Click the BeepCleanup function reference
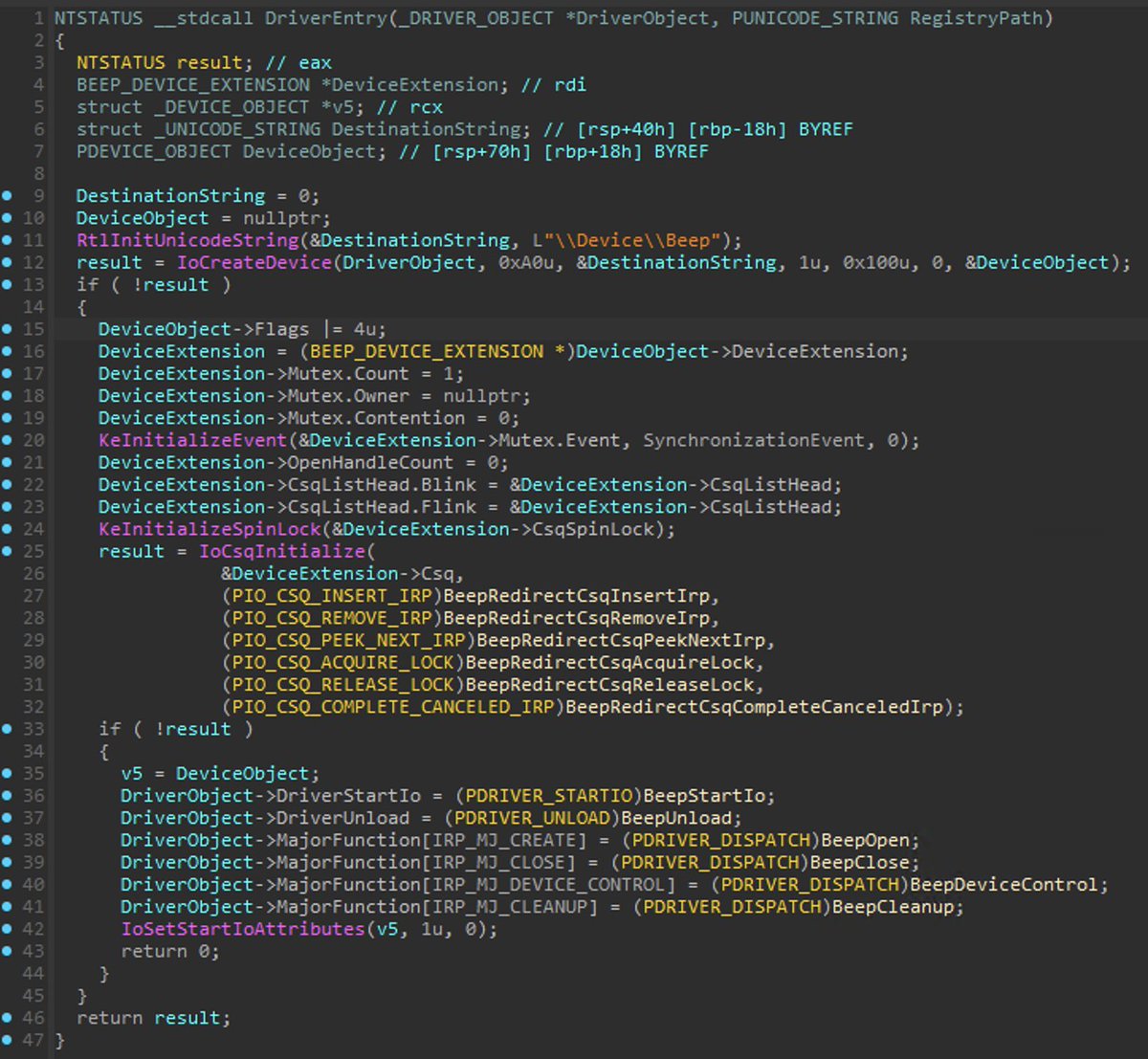 (x=893, y=907)
